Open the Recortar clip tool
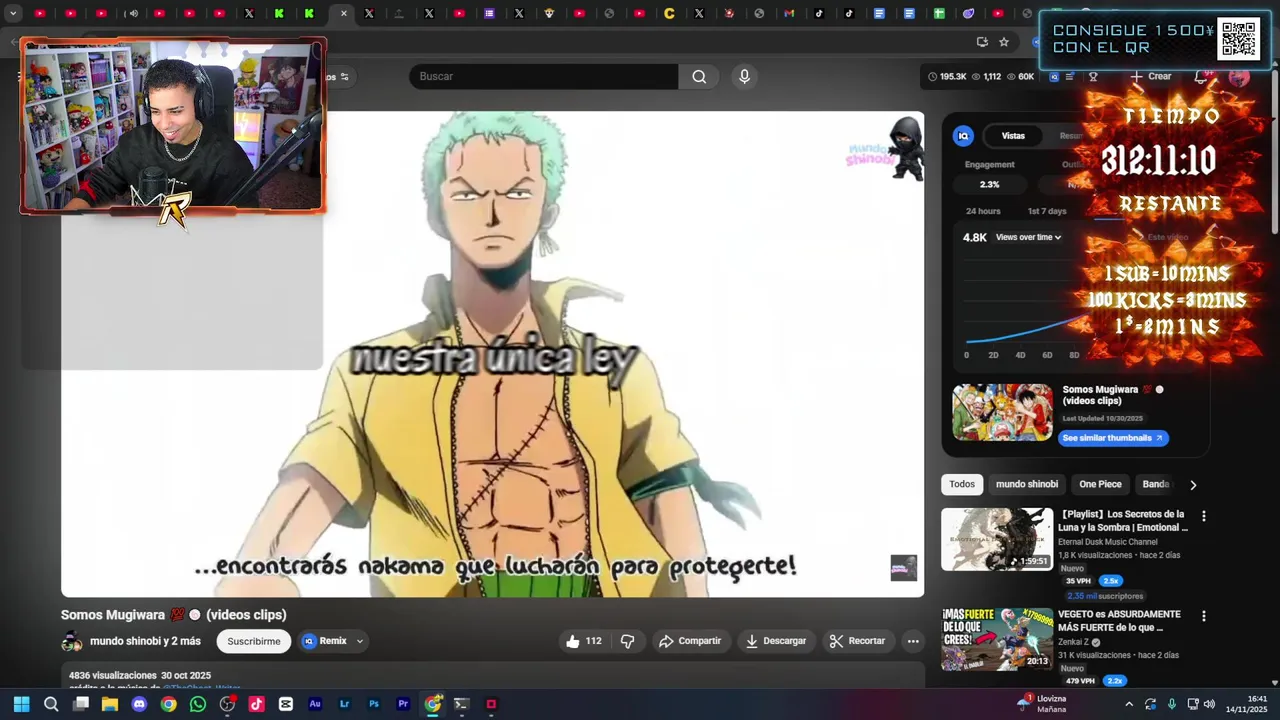Screen dimensions: 1280x720 tap(858, 641)
